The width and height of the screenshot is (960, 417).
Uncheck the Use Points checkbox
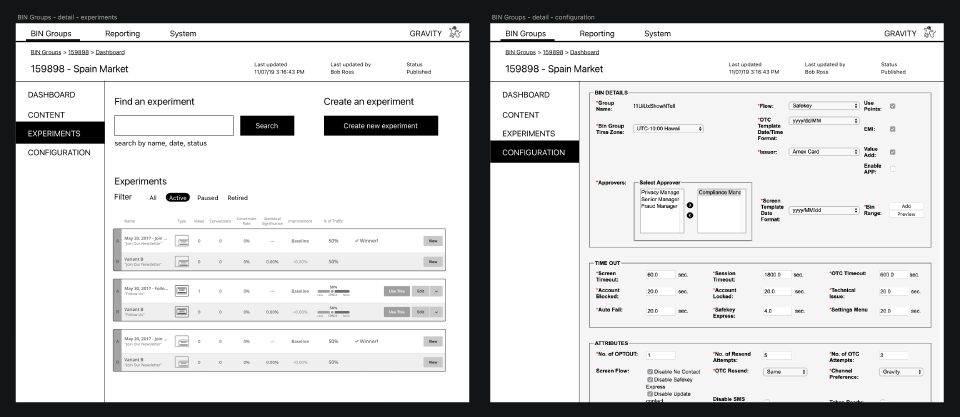tap(892, 106)
